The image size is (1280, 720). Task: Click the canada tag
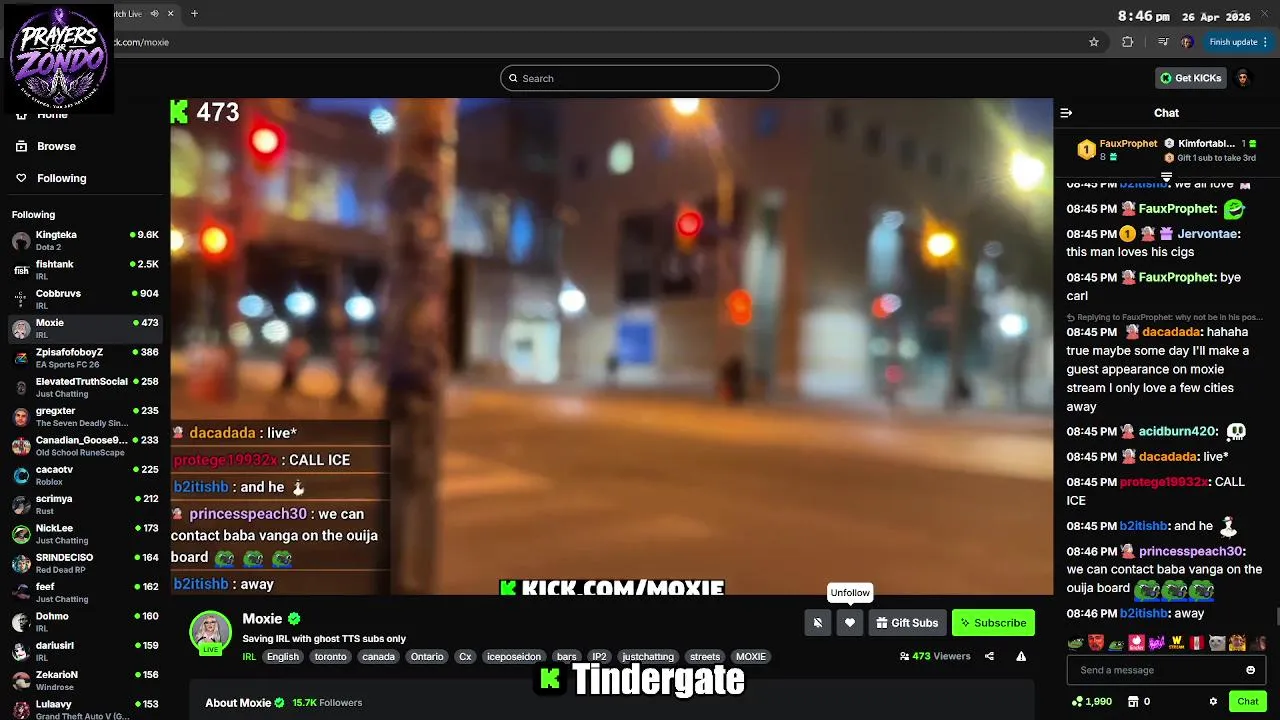(378, 657)
